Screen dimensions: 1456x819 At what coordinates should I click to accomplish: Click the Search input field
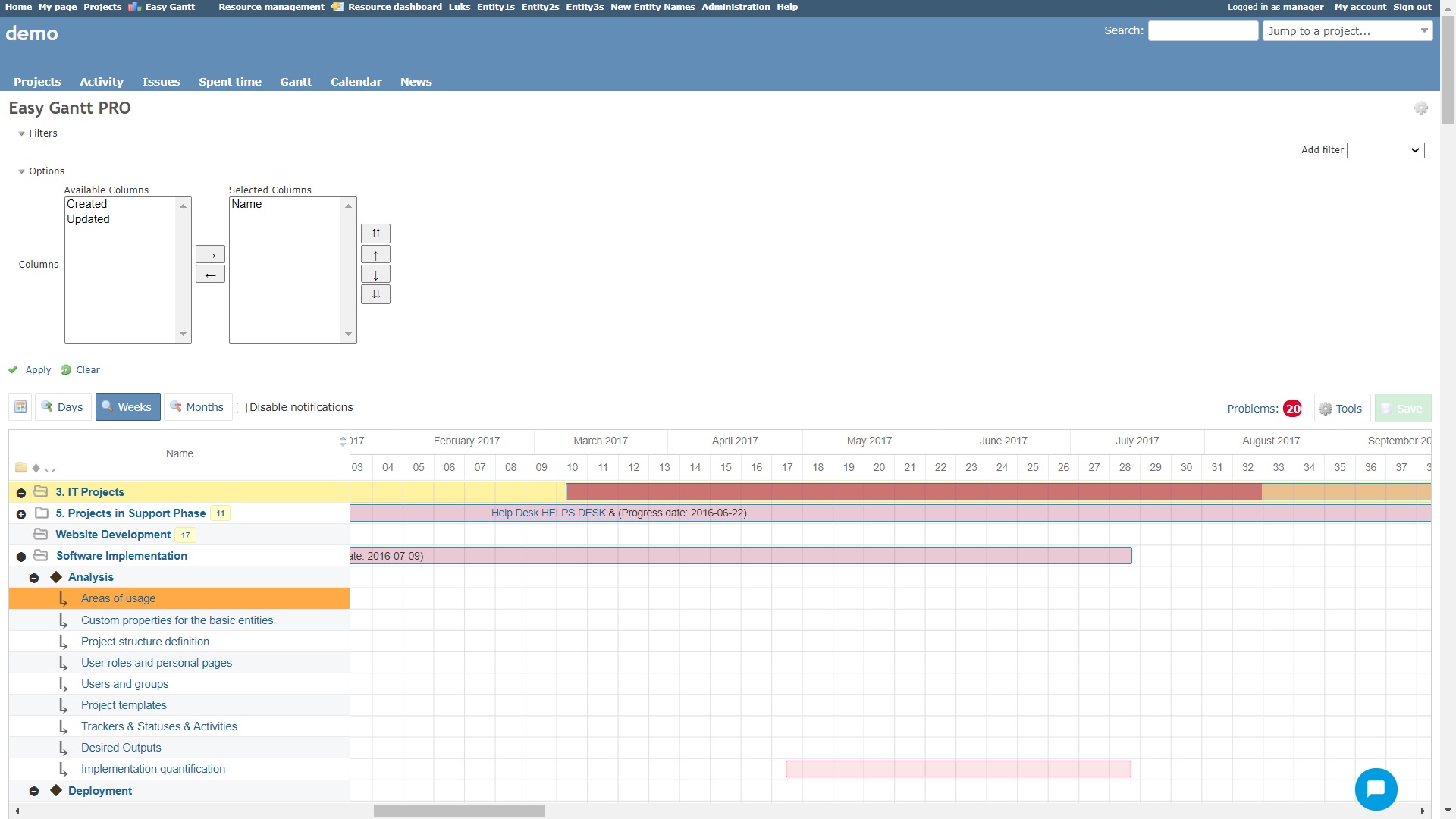point(1203,31)
